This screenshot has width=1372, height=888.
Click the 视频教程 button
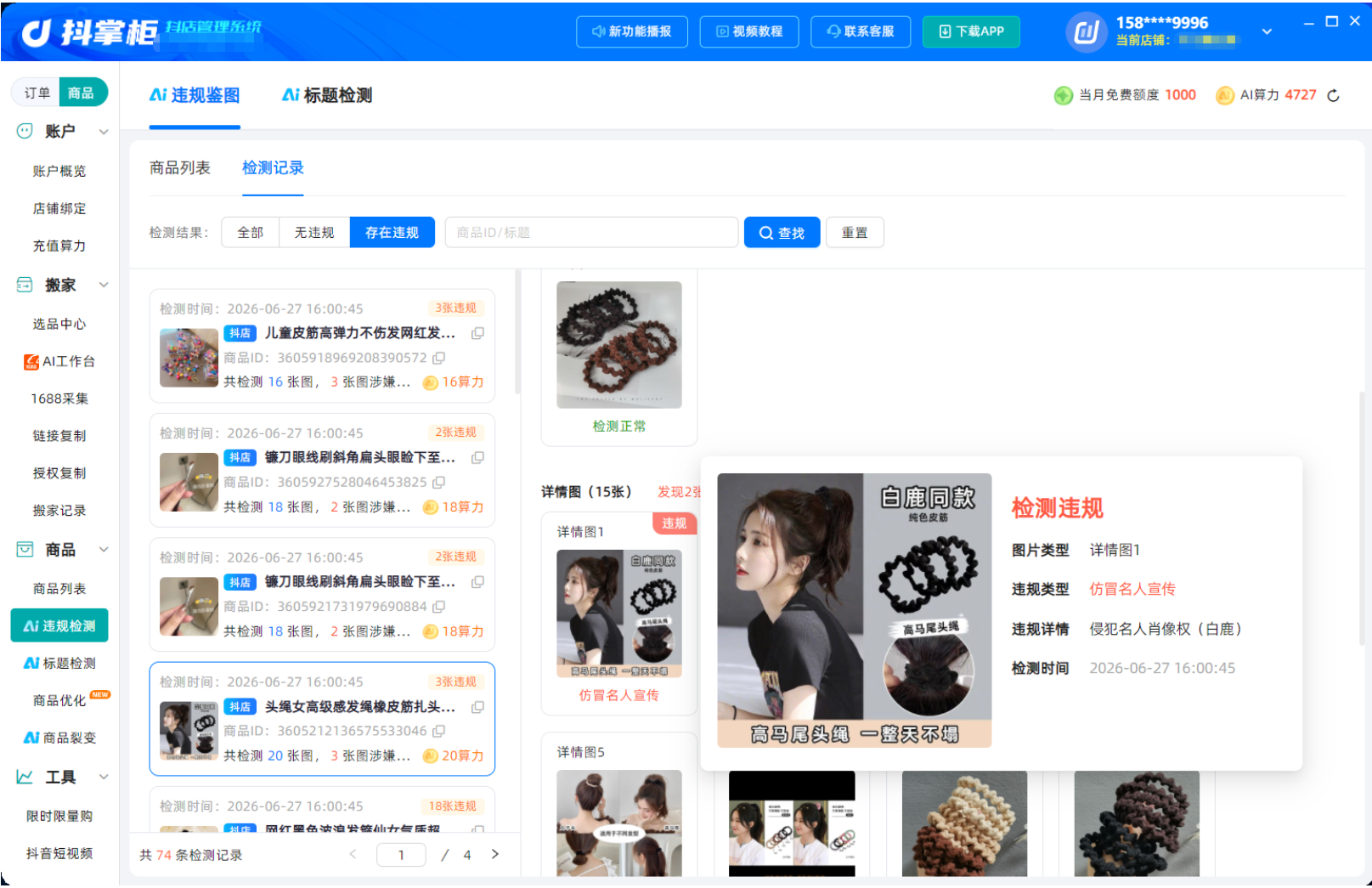(x=749, y=31)
